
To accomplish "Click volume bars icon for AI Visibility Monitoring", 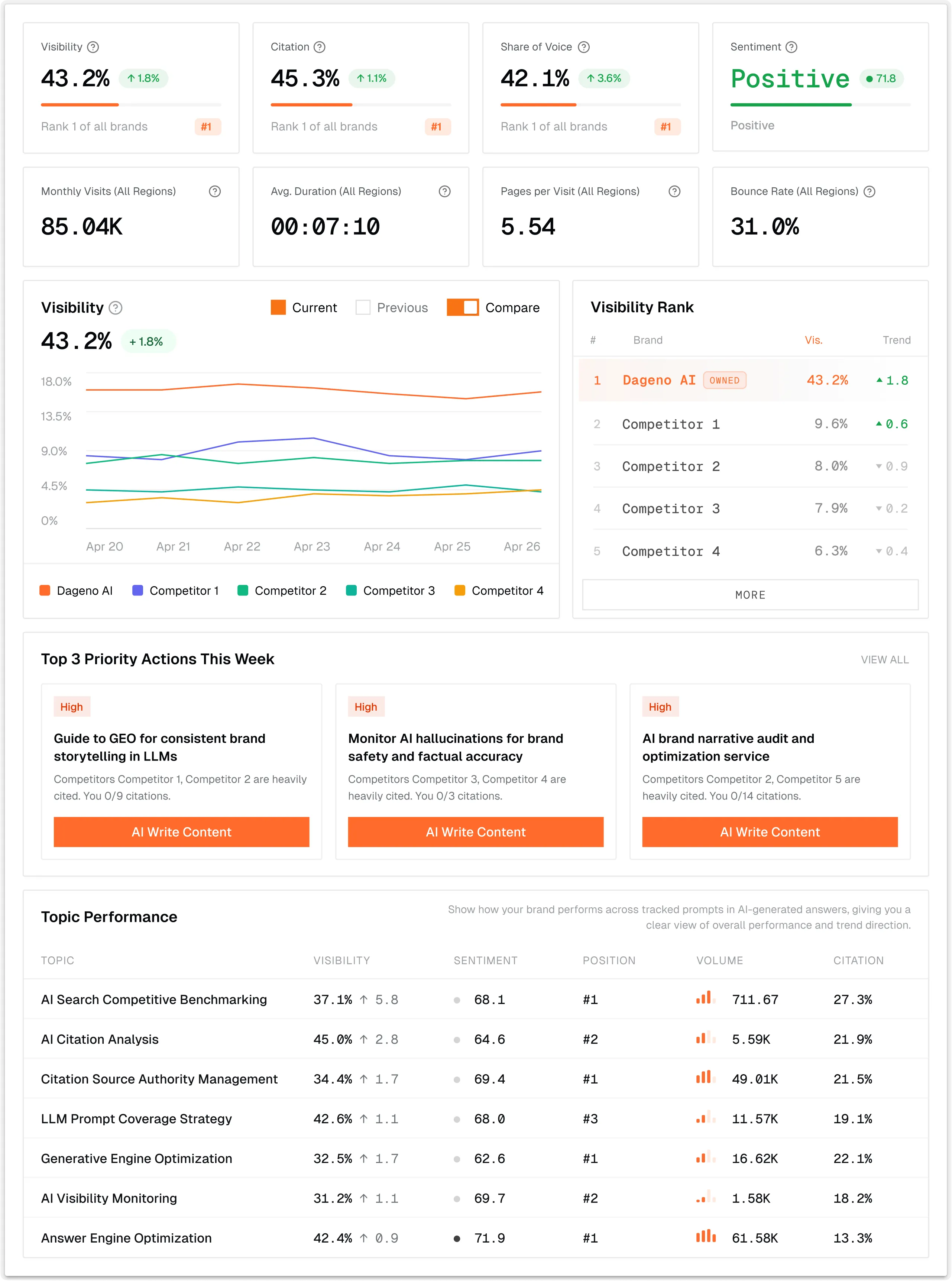I will (x=706, y=1196).
